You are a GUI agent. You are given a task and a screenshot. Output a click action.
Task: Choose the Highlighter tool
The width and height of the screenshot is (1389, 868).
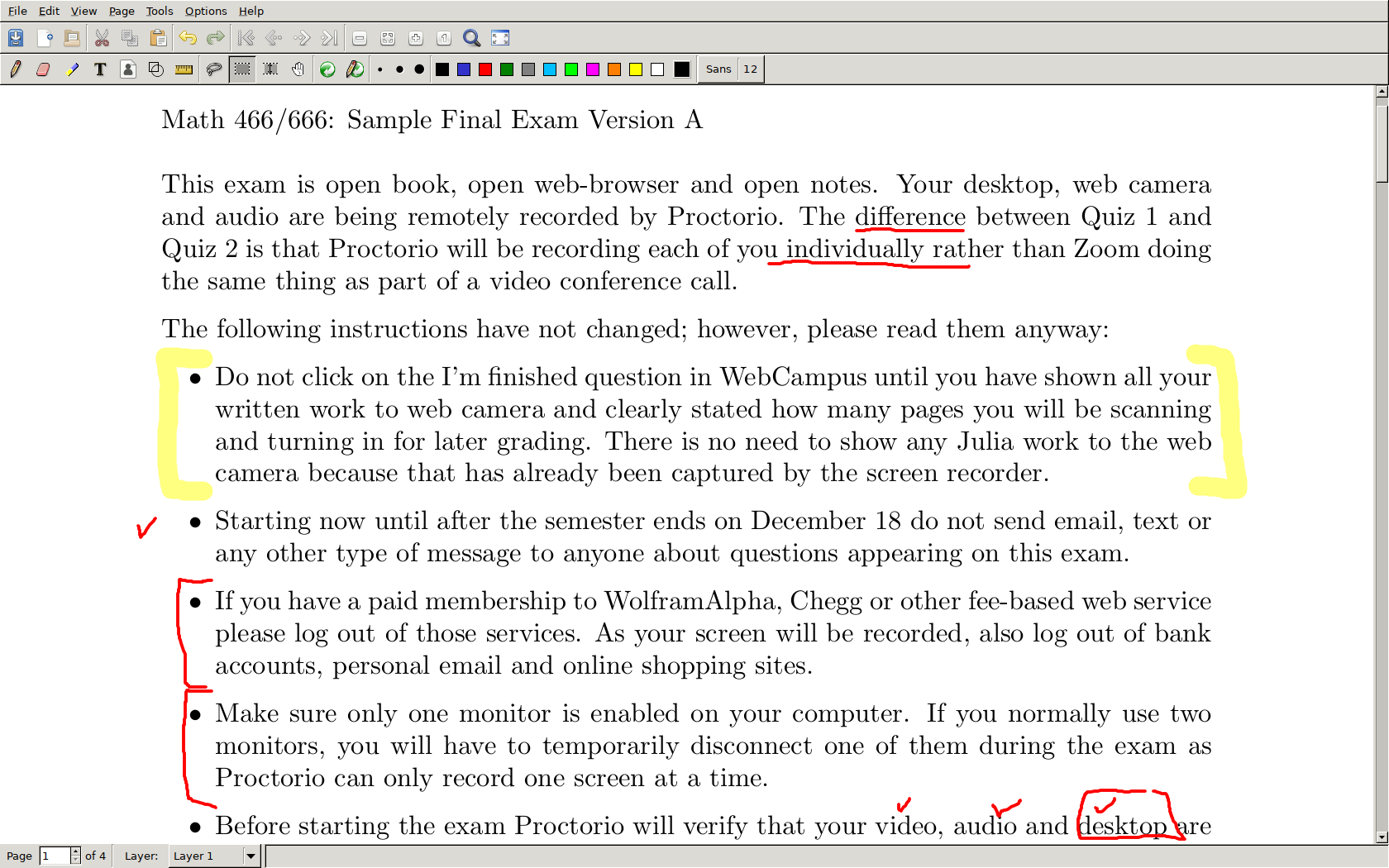point(73,69)
